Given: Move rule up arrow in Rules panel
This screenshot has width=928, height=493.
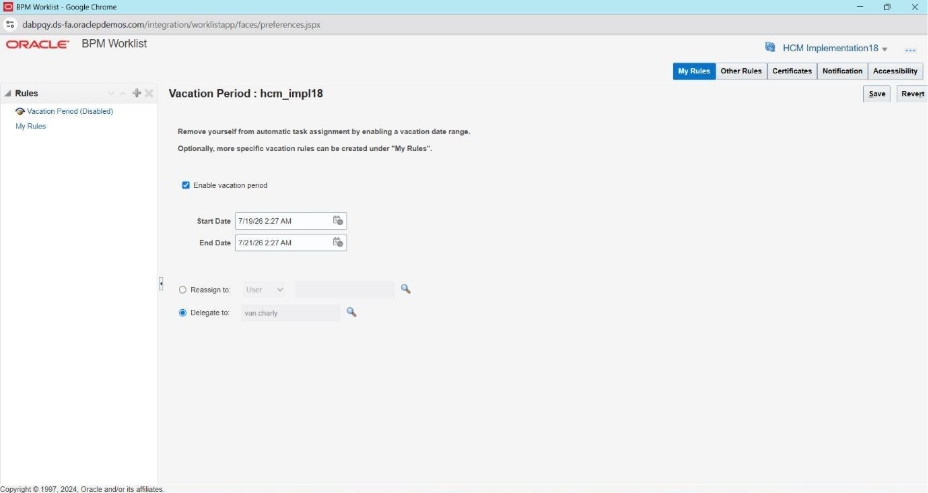Looking at the screenshot, I should [x=123, y=94].
